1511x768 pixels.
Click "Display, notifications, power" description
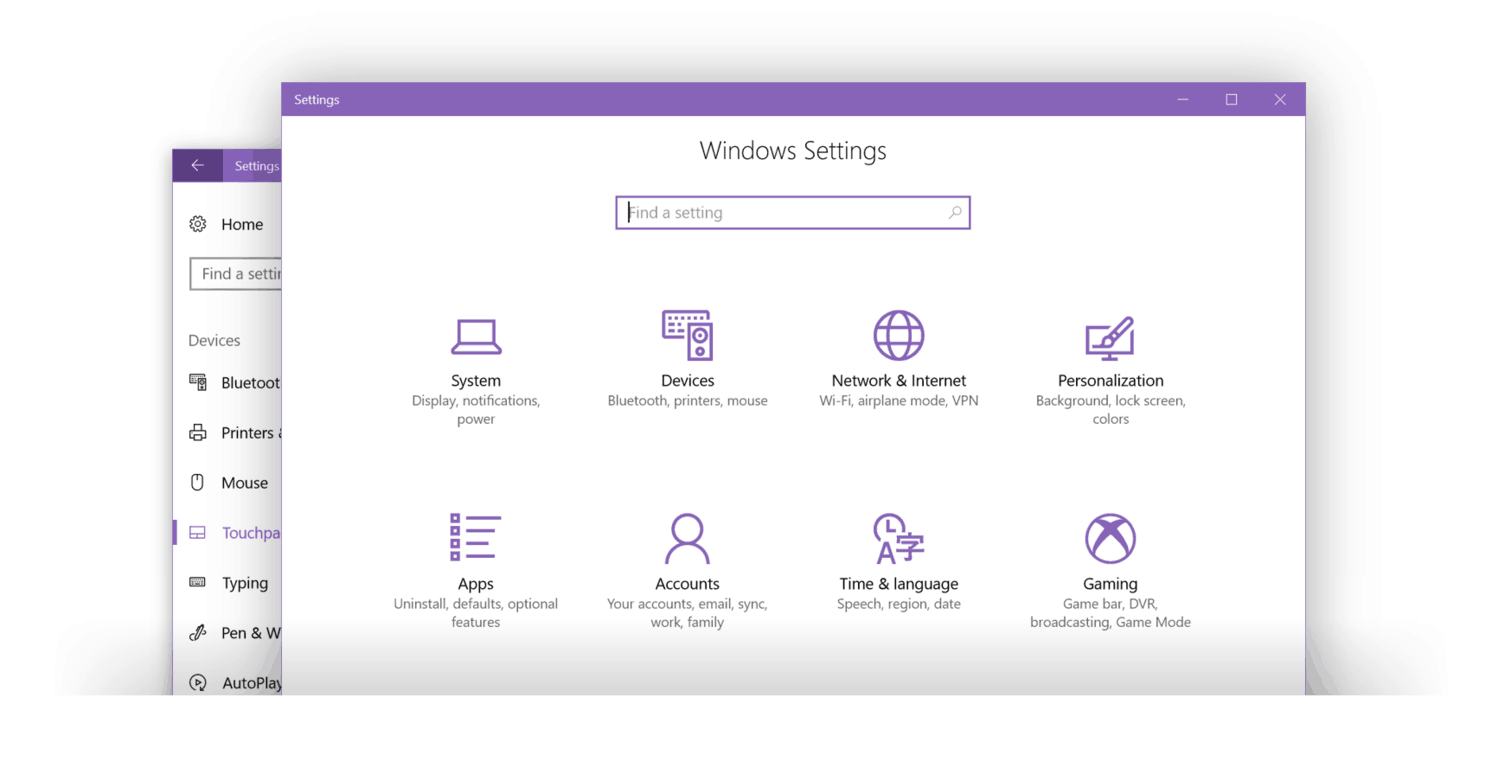pos(476,410)
